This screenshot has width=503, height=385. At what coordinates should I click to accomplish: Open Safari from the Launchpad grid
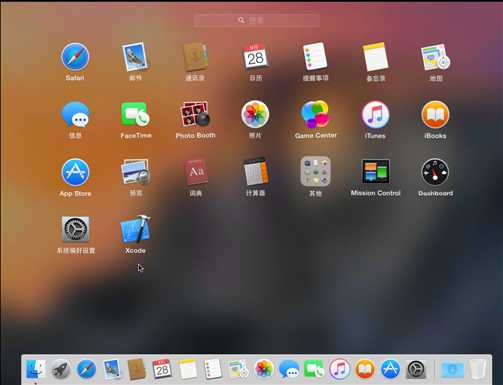point(75,57)
